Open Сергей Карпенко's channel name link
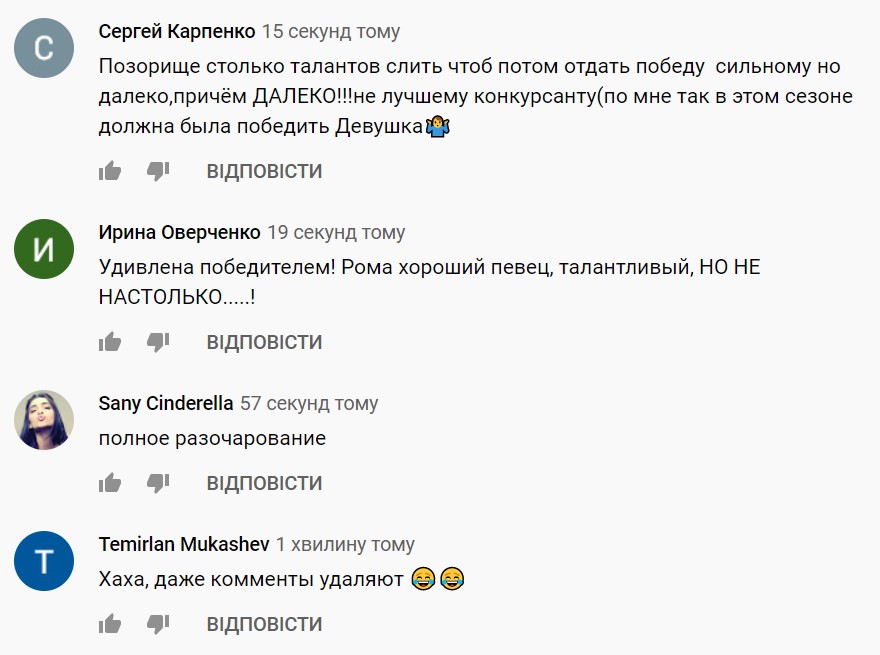This screenshot has height=655, width=880. [x=176, y=32]
